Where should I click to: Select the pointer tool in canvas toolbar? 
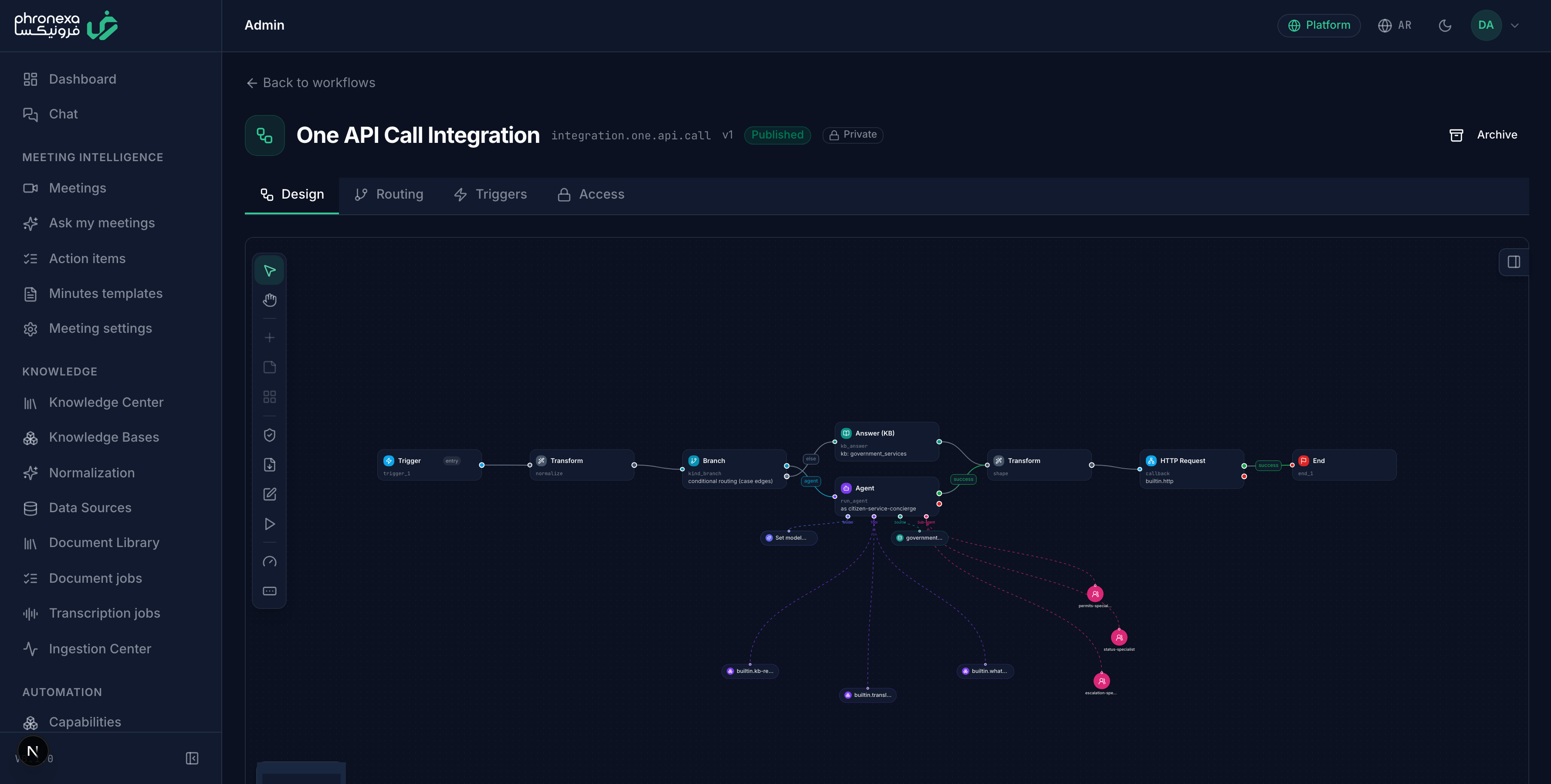tap(269, 270)
